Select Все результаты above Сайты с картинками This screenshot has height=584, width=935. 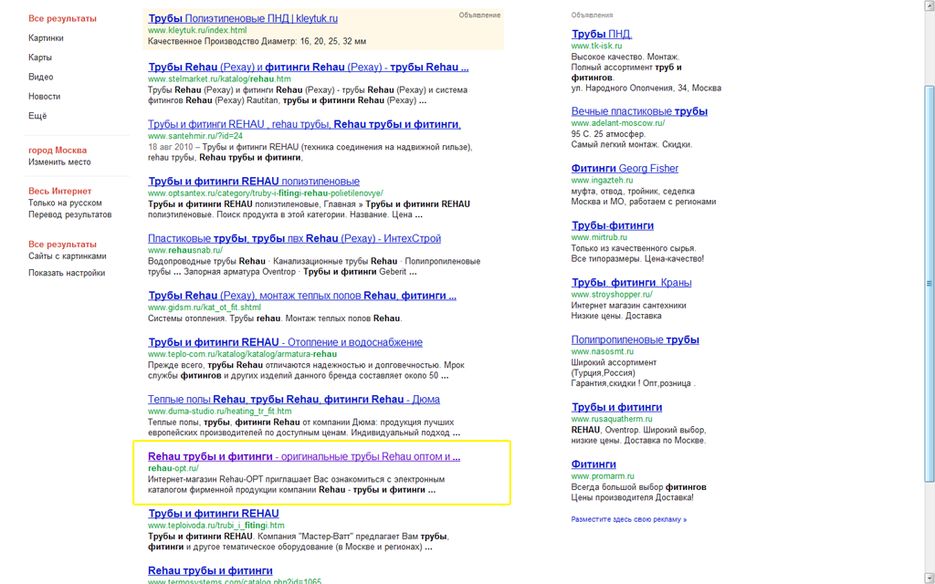[62, 244]
